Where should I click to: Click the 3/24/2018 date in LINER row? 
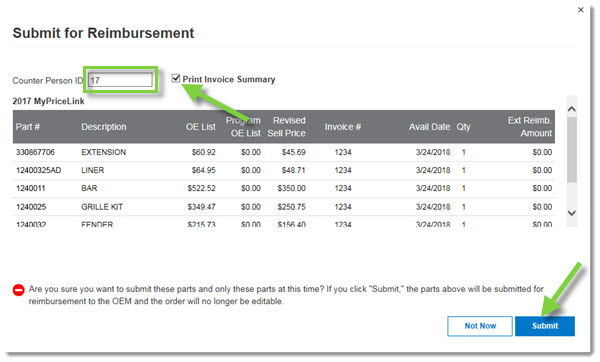[433, 170]
